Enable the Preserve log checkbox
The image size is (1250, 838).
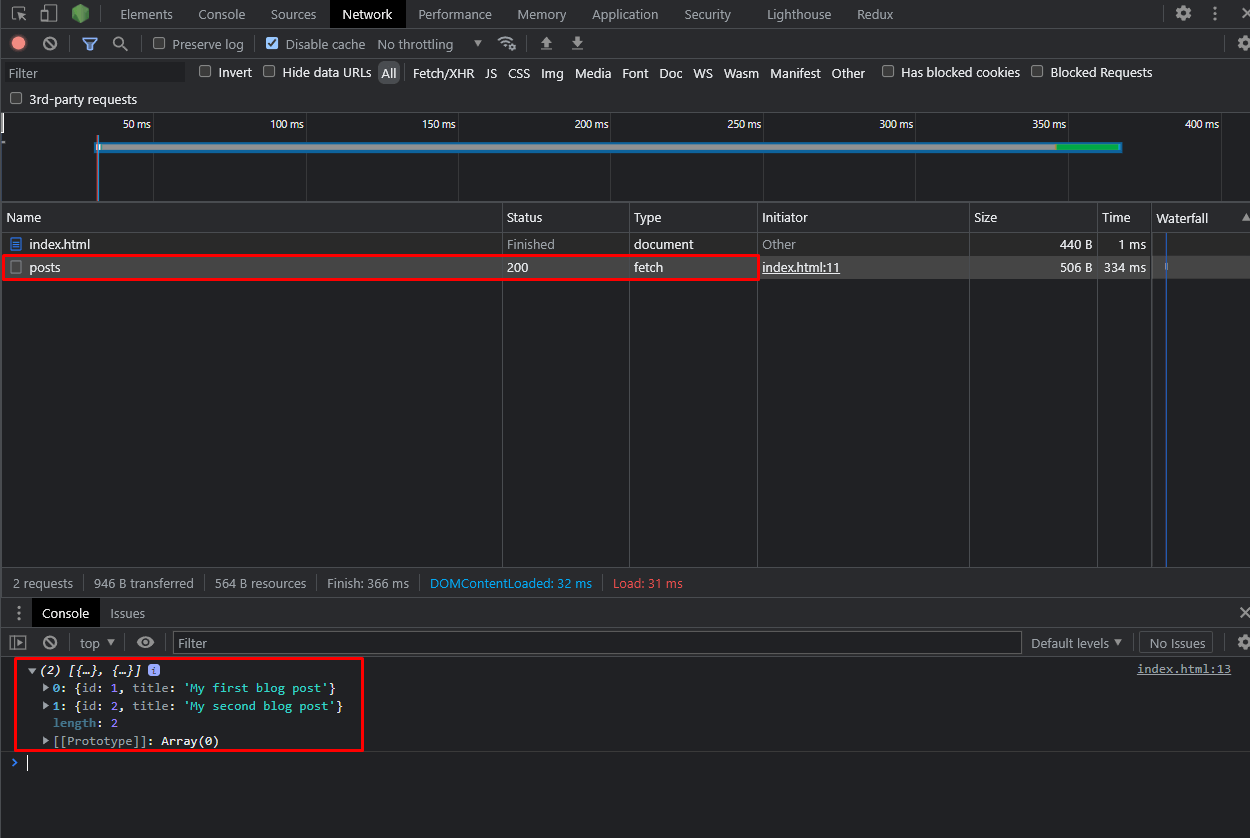159,44
